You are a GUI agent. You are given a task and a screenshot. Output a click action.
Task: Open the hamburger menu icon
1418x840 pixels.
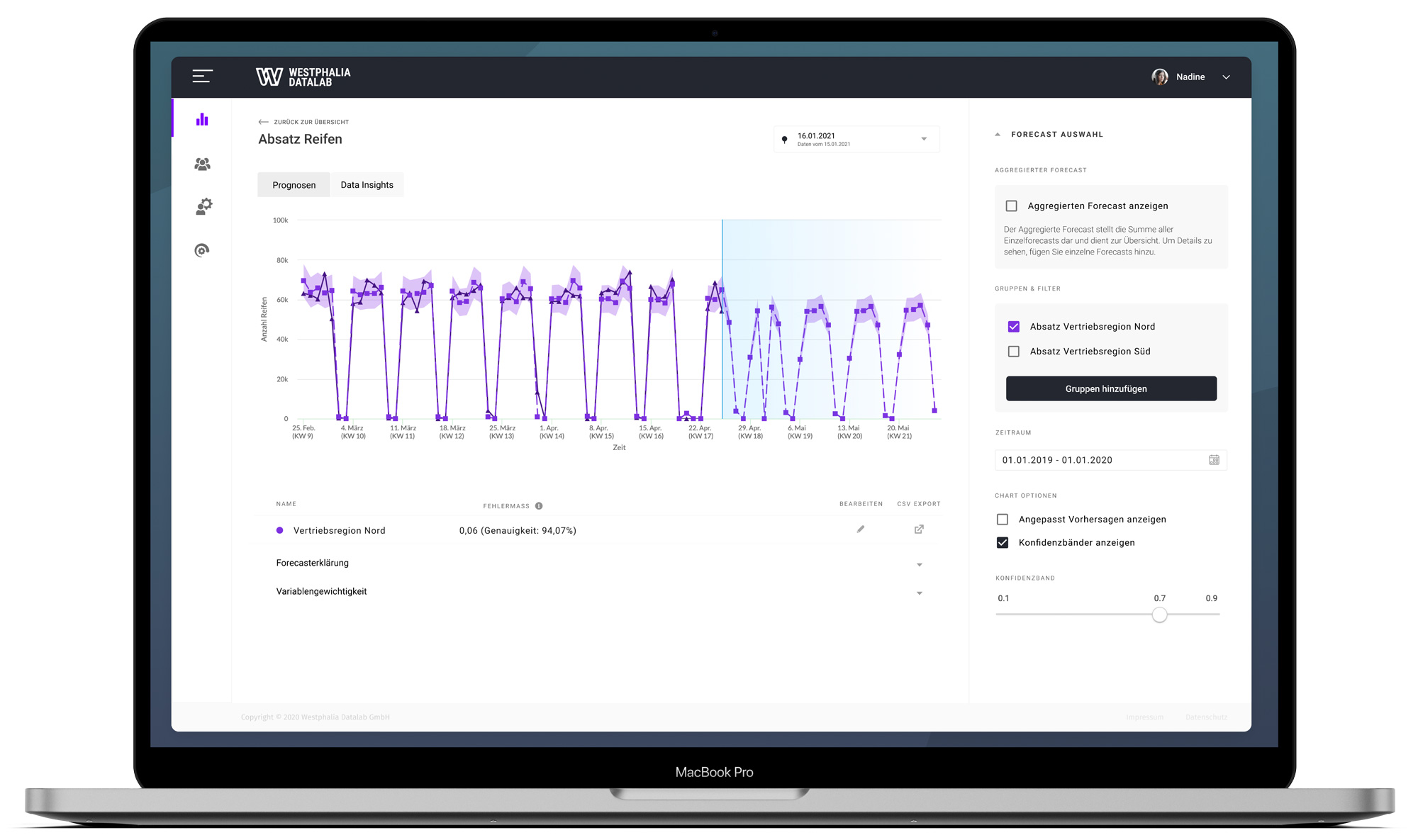coord(202,77)
